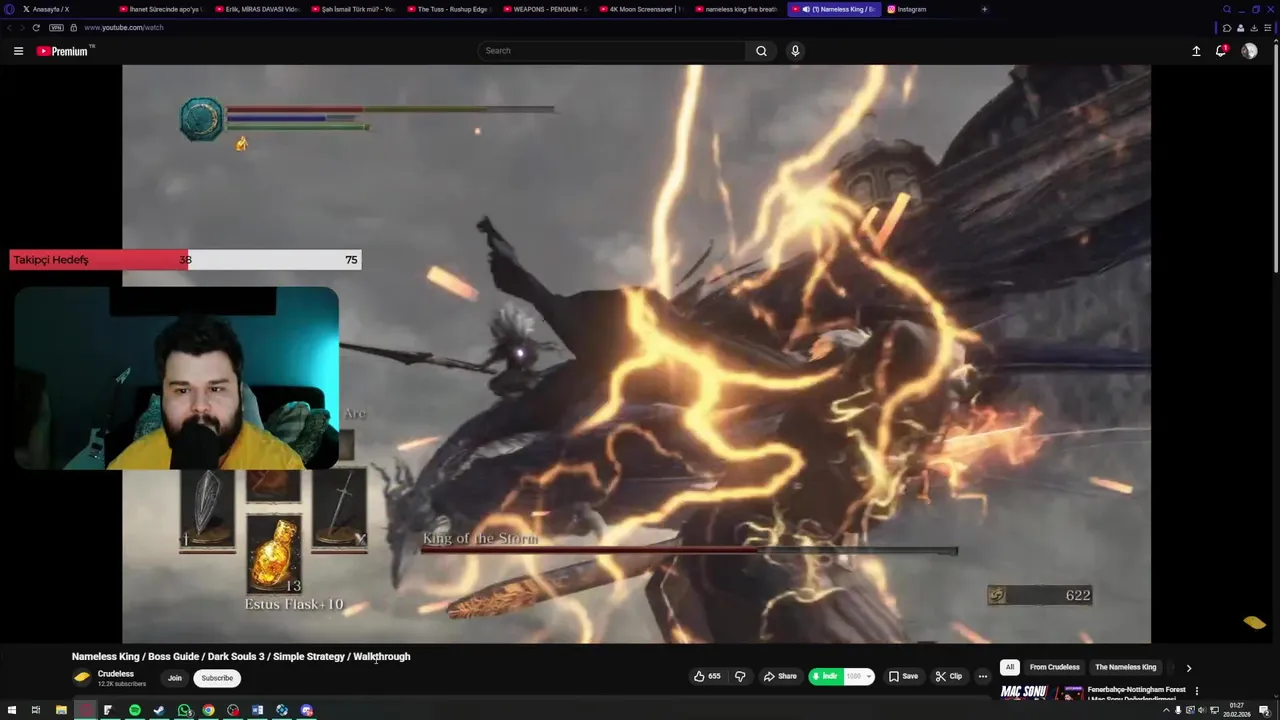The width and height of the screenshot is (1280, 720).
Task: Like the video with thumbs up
Action: [707, 677]
